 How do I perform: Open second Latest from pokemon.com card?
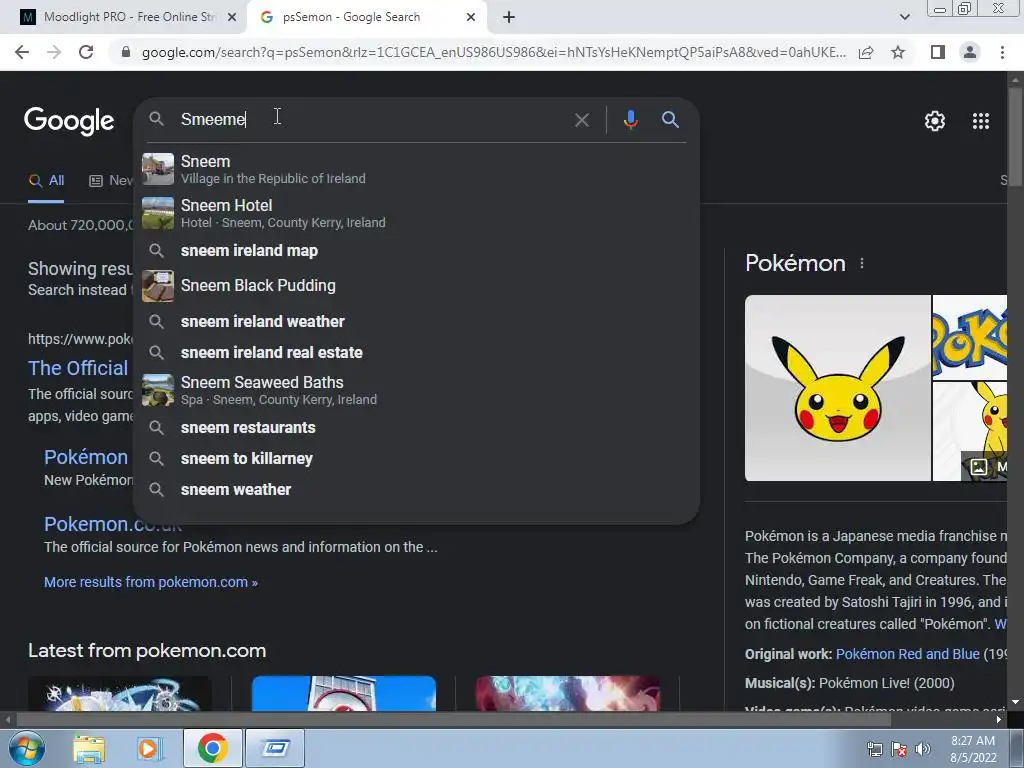point(344,694)
